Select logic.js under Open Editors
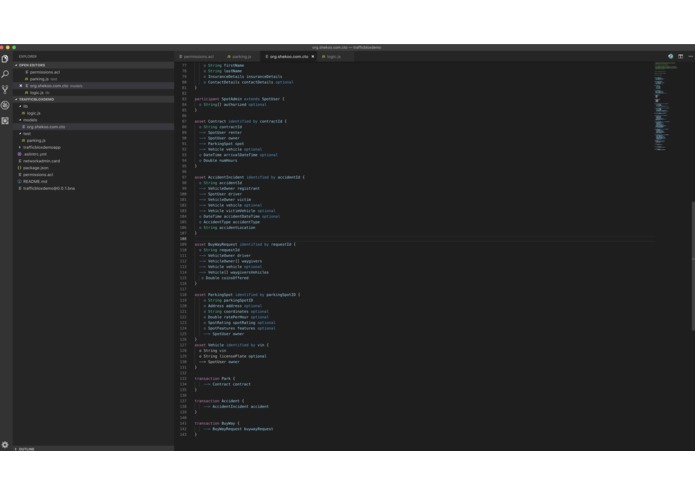Viewport: 695px width, 494px height. pyautogui.click(x=36, y=93)
